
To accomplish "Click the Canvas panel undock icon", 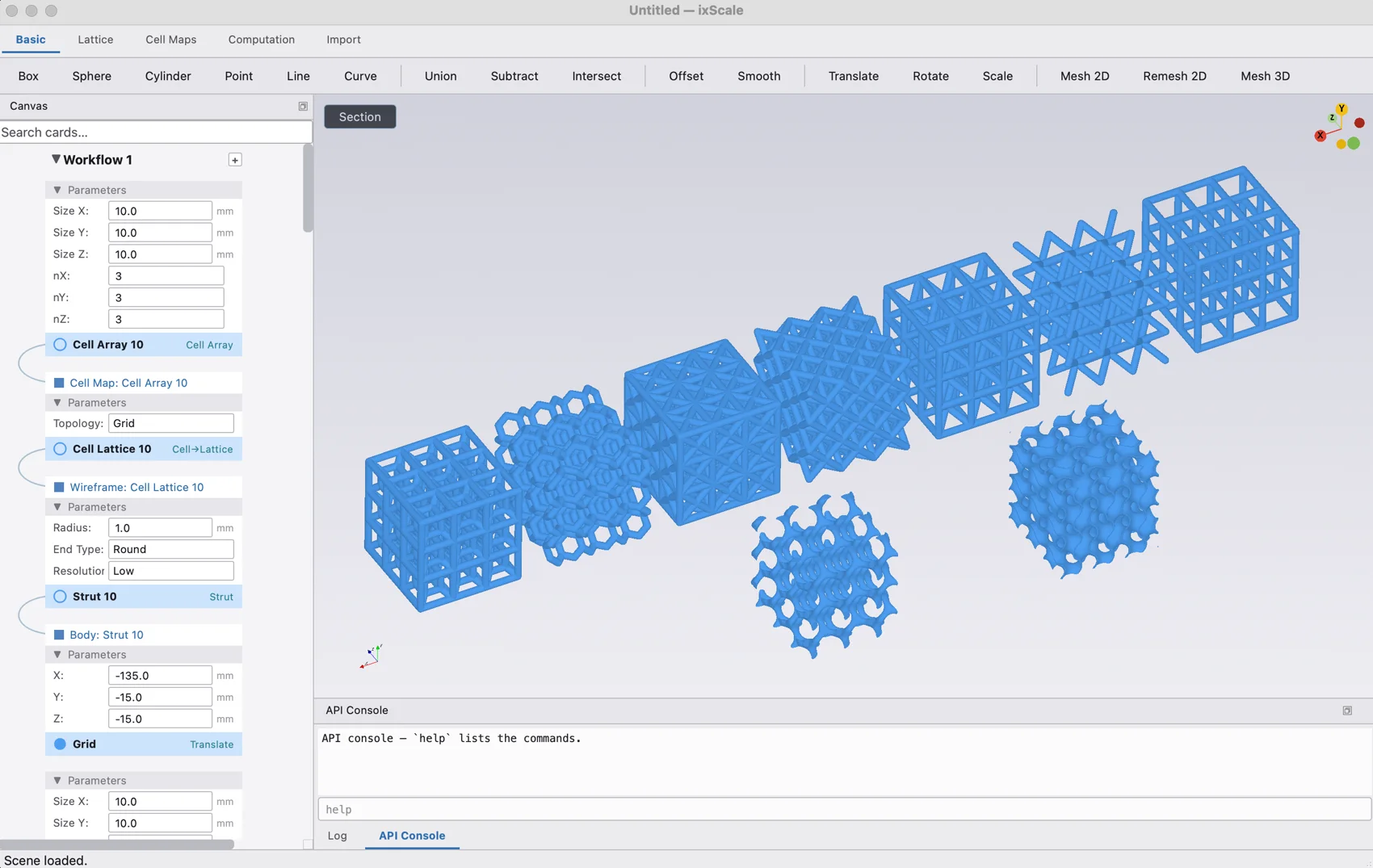I will [303, 107].
